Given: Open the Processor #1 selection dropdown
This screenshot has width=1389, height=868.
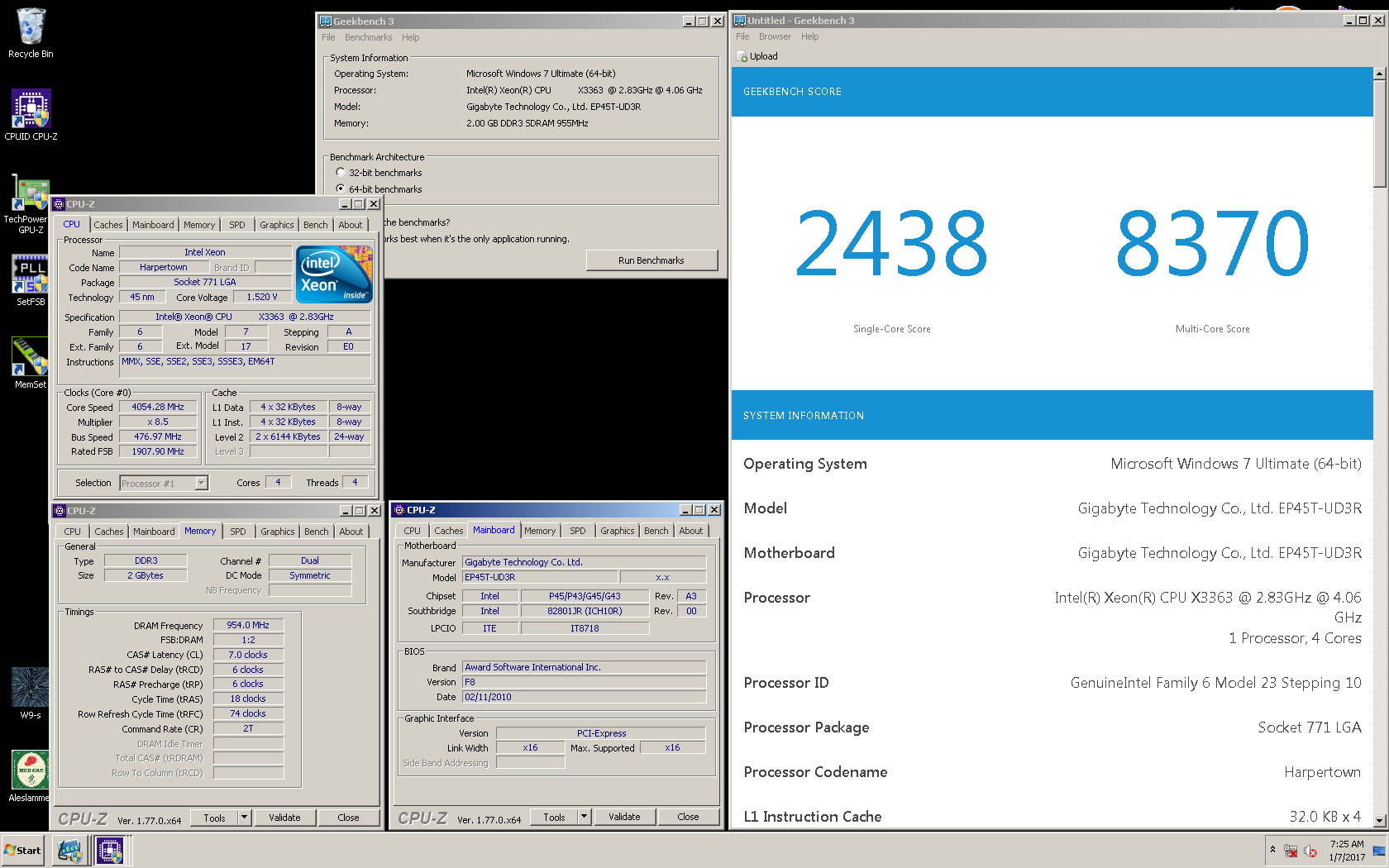Looking at the screenshot, I should point(202,483).
